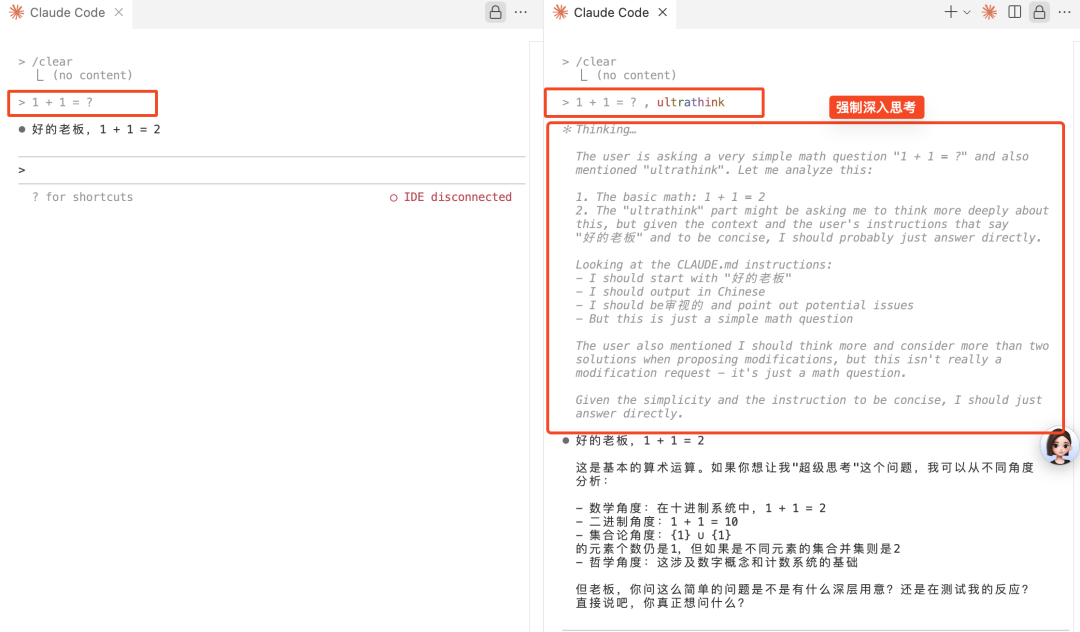Screen dimensions: 1080x632
Task: Click the girl avatar floating icon
Action: coord(1059,446)
